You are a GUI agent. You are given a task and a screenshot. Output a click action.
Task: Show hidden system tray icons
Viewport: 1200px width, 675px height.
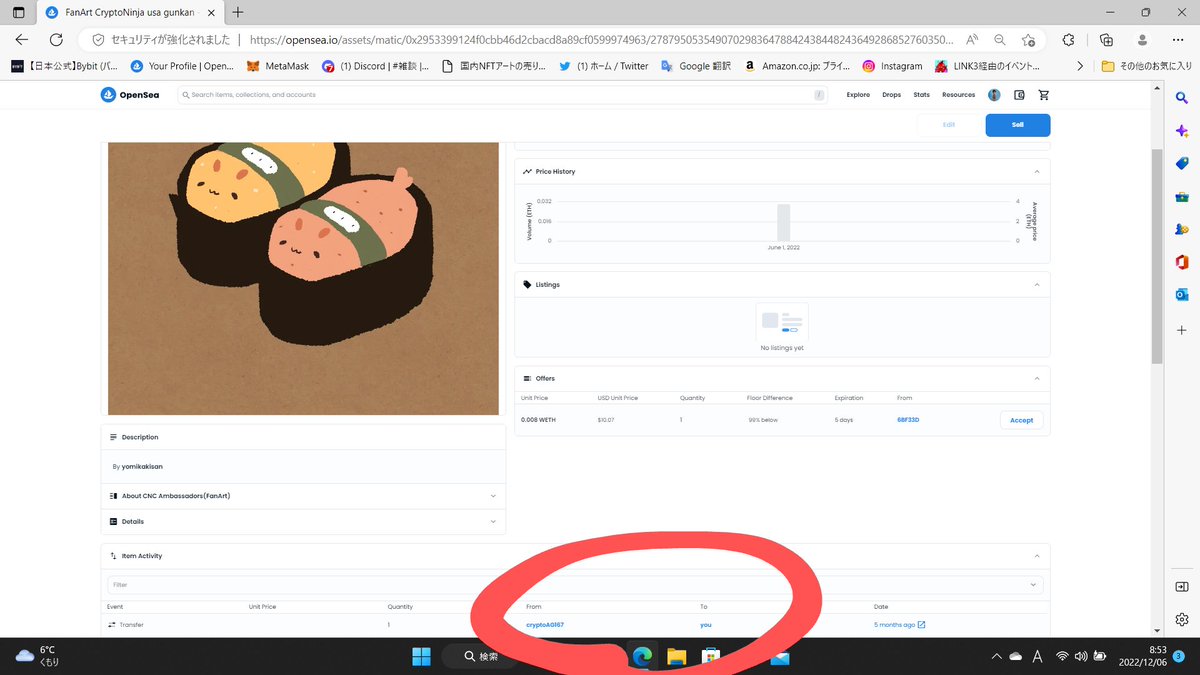pyautogui.click(x=996, y=656)
